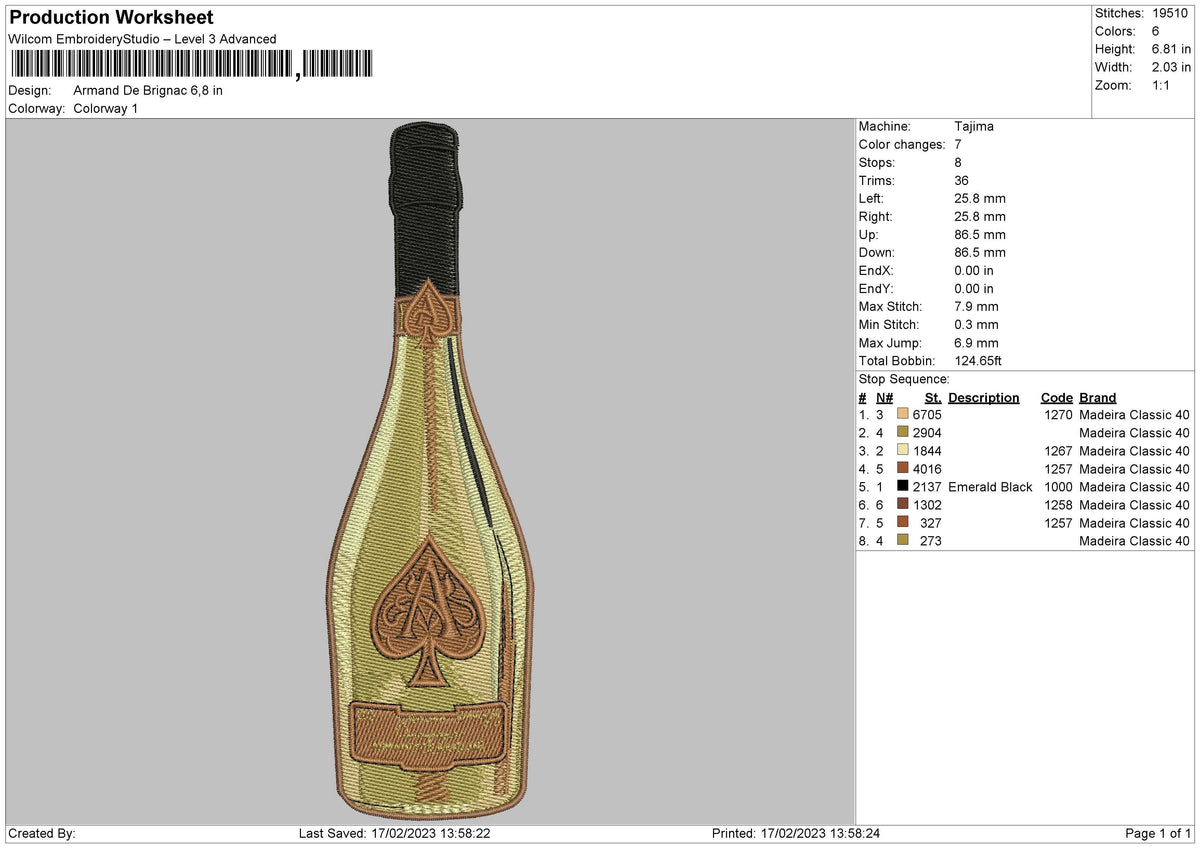The image size is (1200, 848).
Task: Select the Color changes value '7'
Action: point(959,145)
